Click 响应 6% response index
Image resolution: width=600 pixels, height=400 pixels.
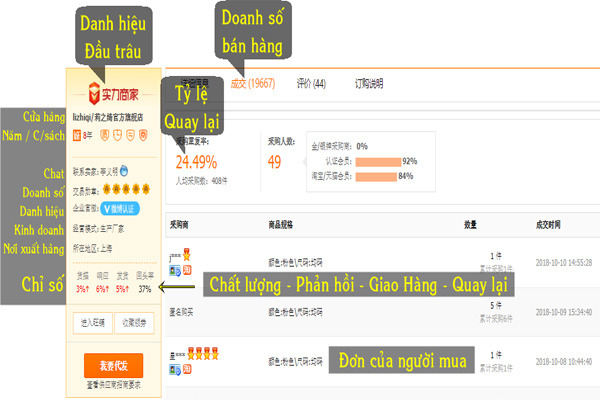[103, 282]
